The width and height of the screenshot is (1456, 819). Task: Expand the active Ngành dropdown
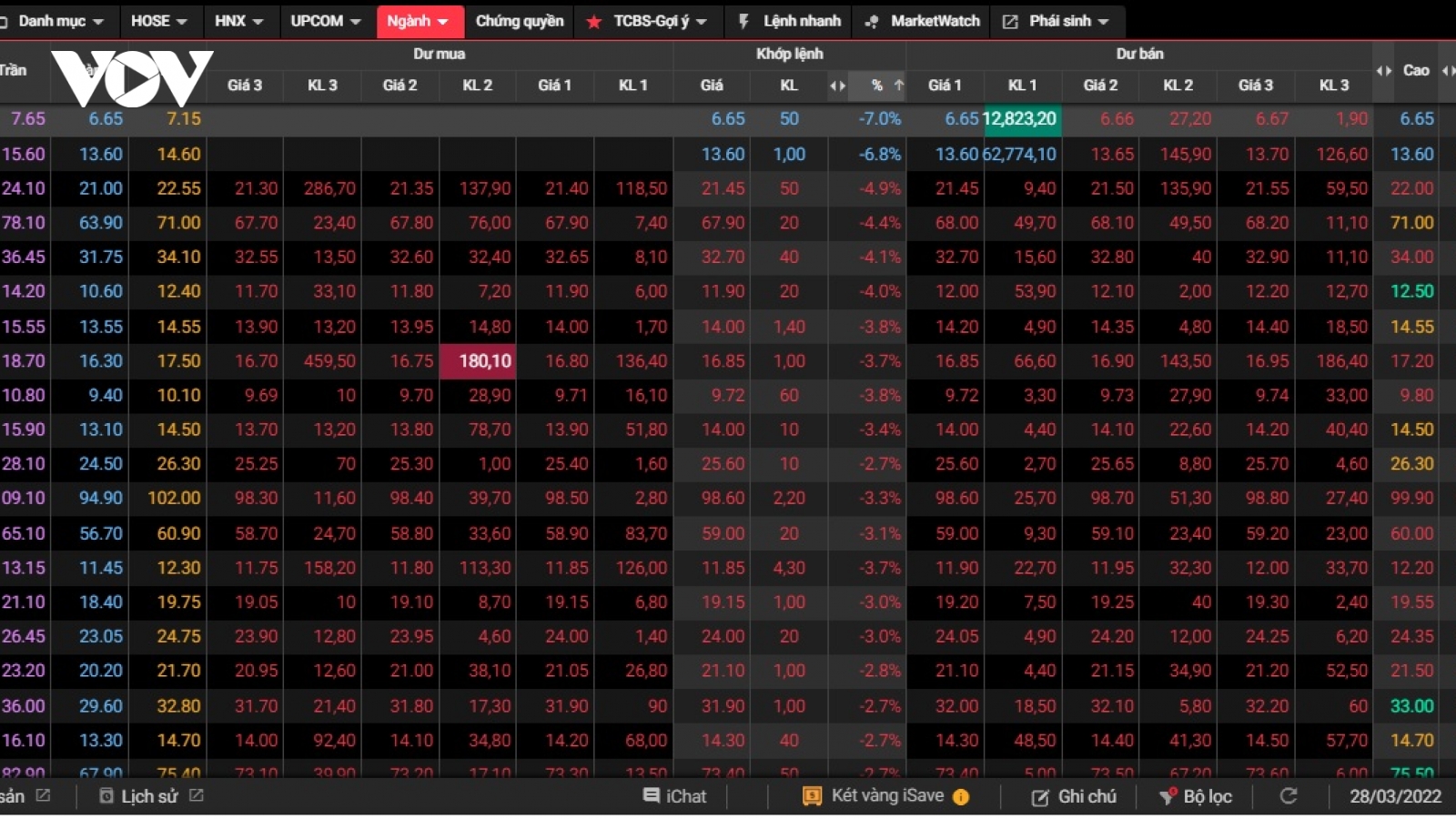click(420, 21)
